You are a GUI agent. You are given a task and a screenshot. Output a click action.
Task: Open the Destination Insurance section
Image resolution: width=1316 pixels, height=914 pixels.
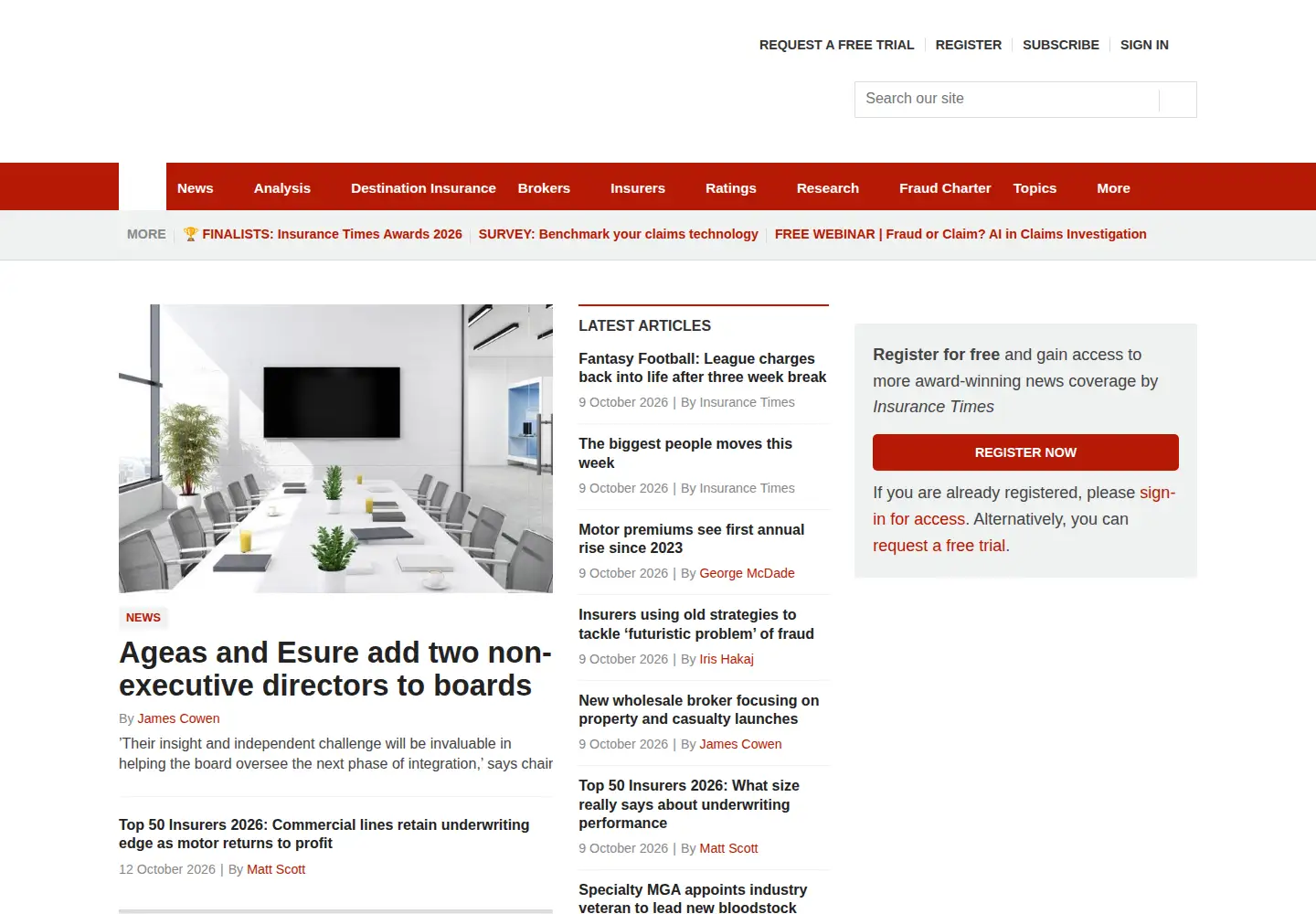pos(423,188)
